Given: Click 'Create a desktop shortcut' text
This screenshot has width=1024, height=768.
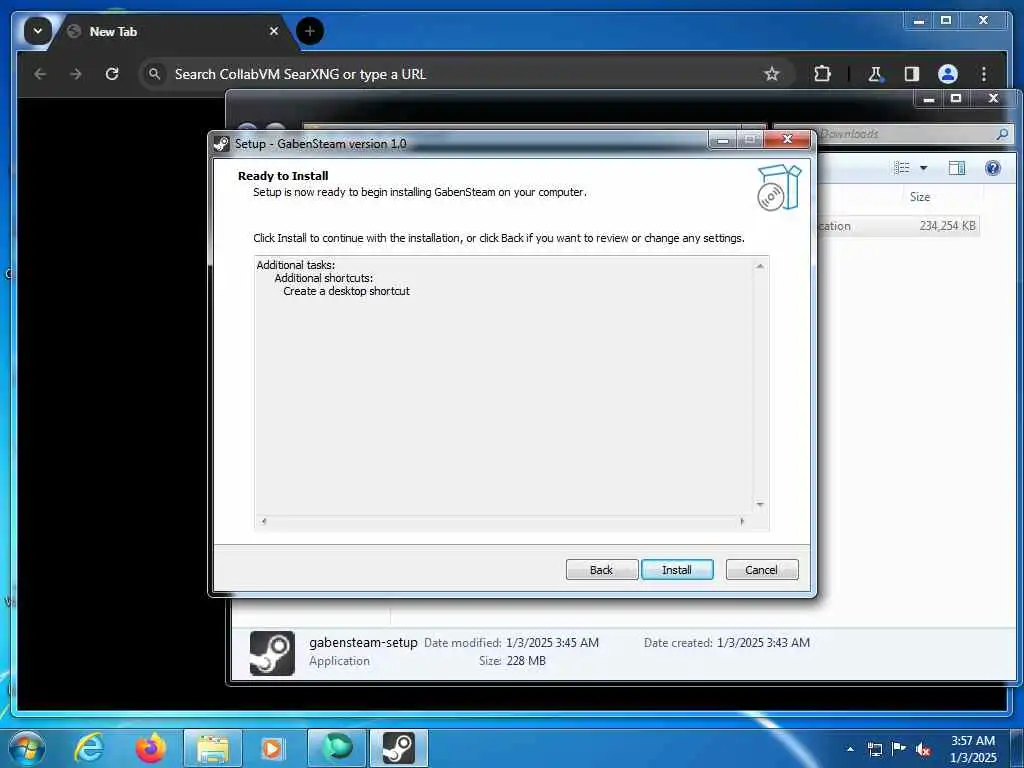Looking at the screenshot, I should click(346, 291).
